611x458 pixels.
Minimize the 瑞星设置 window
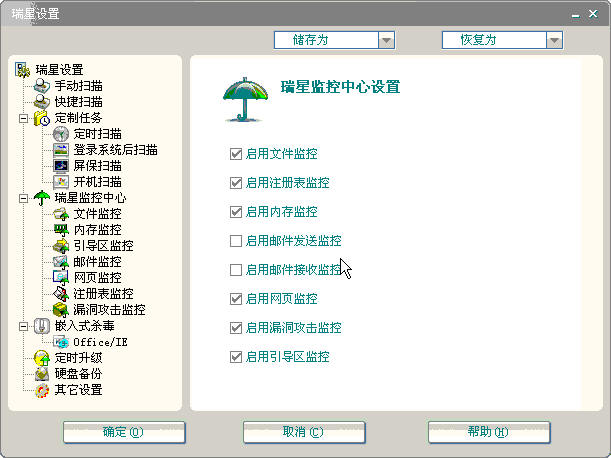tap(576, 15)
